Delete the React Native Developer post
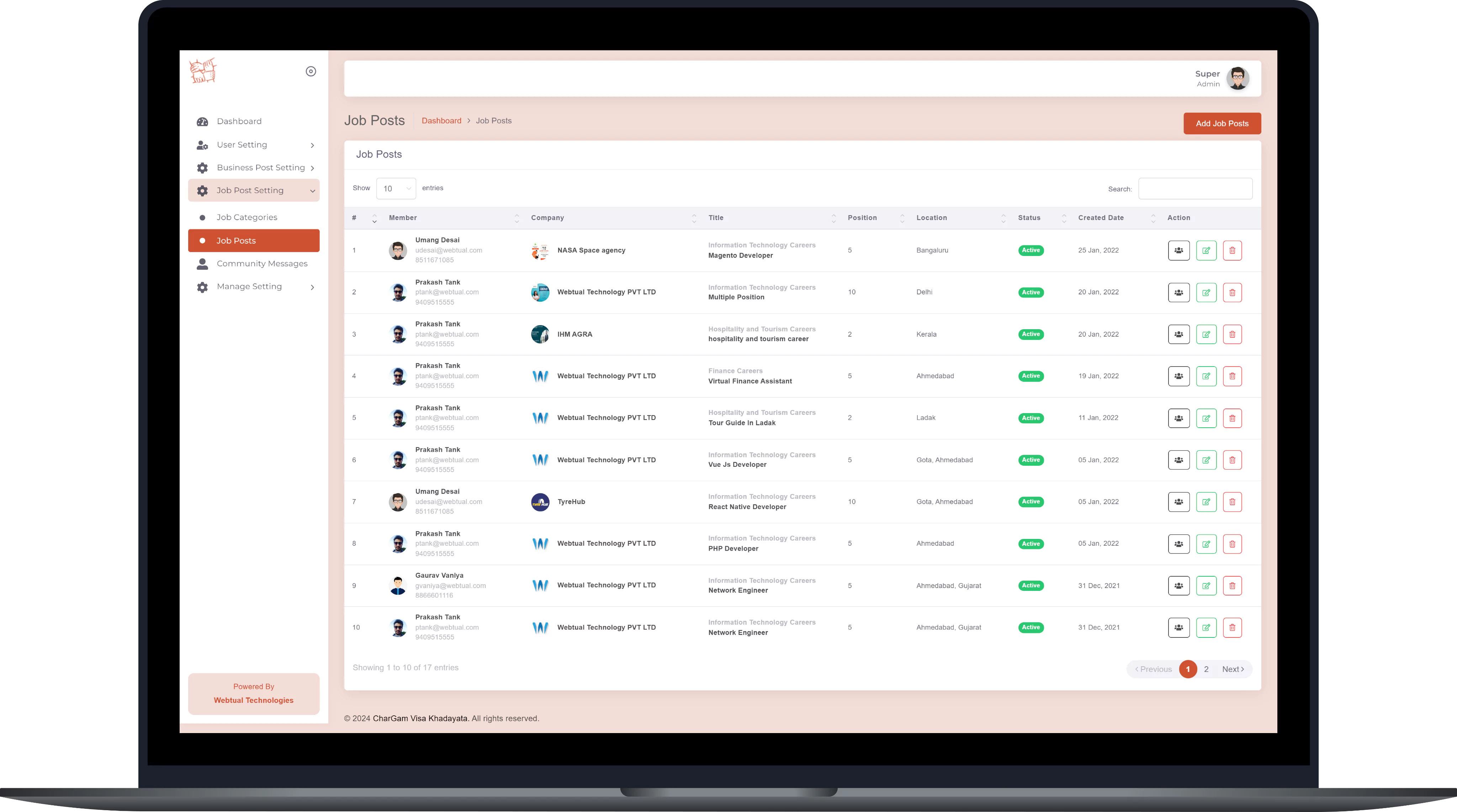 pyautogui.click(x=1232, y=502)
